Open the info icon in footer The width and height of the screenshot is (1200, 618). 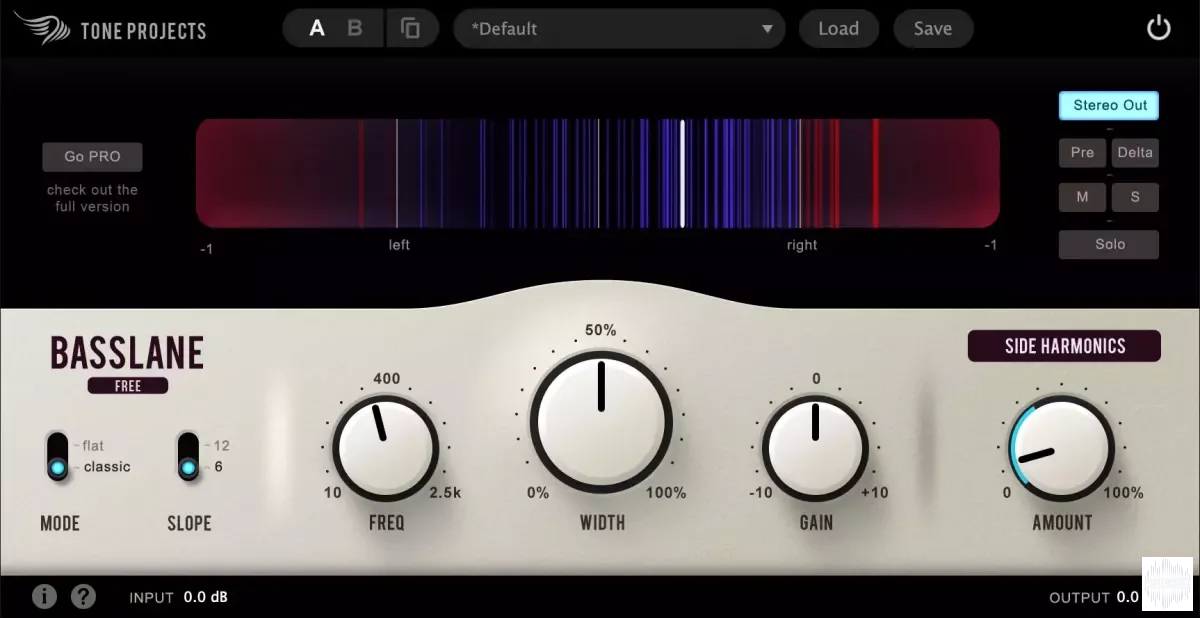pos(44,597)
